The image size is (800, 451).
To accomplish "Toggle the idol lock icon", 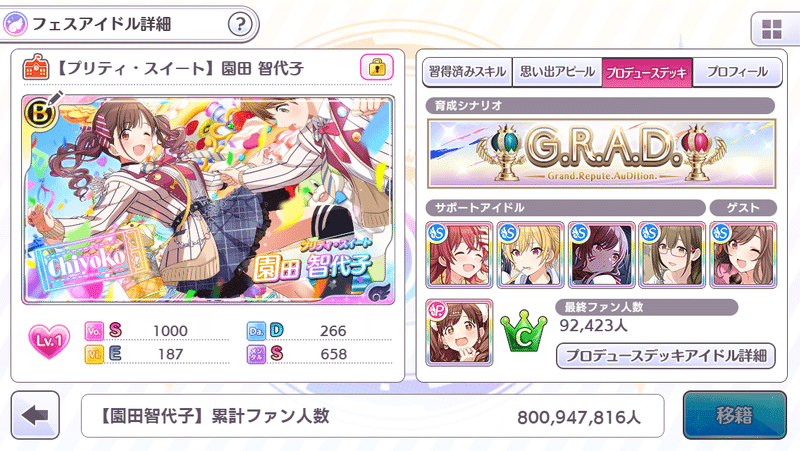I will [377, 67].
